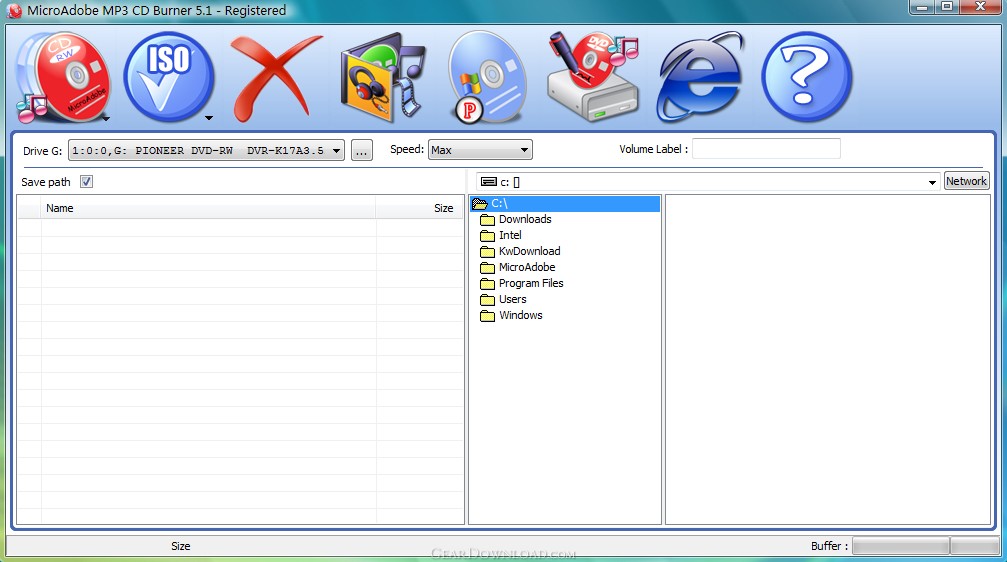The height and width of the screenshot is (562, 1007).
Task: Click the ellipsis button next to drive
Action: 362,150
